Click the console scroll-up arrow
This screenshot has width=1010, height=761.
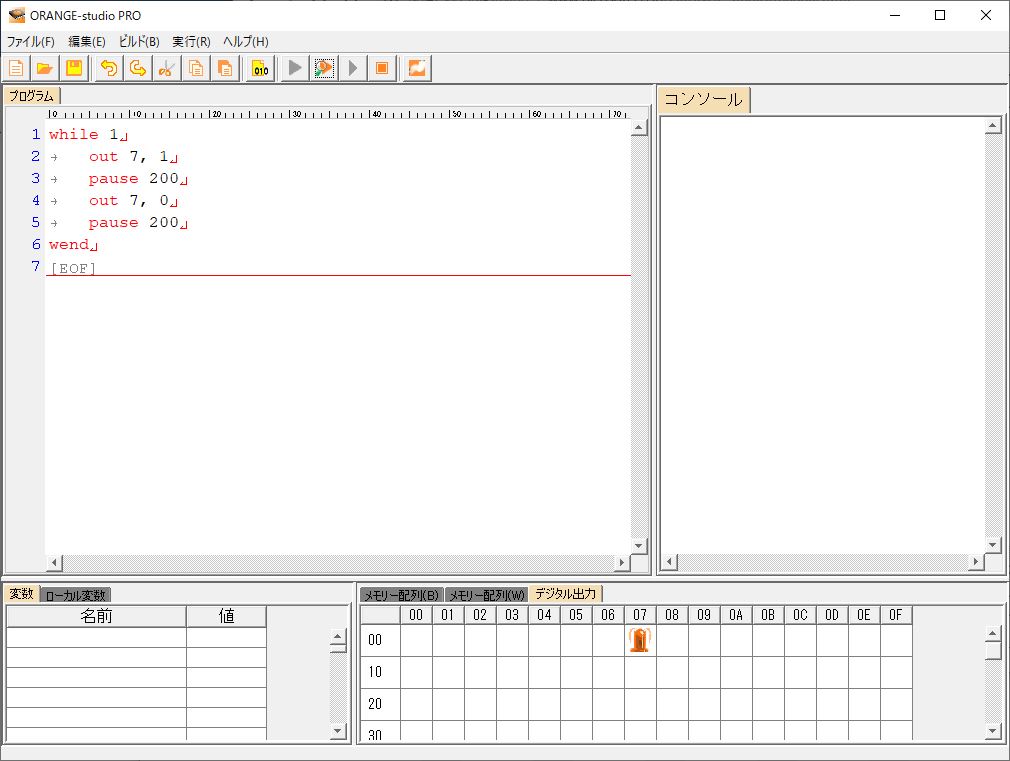coord(993,126)
